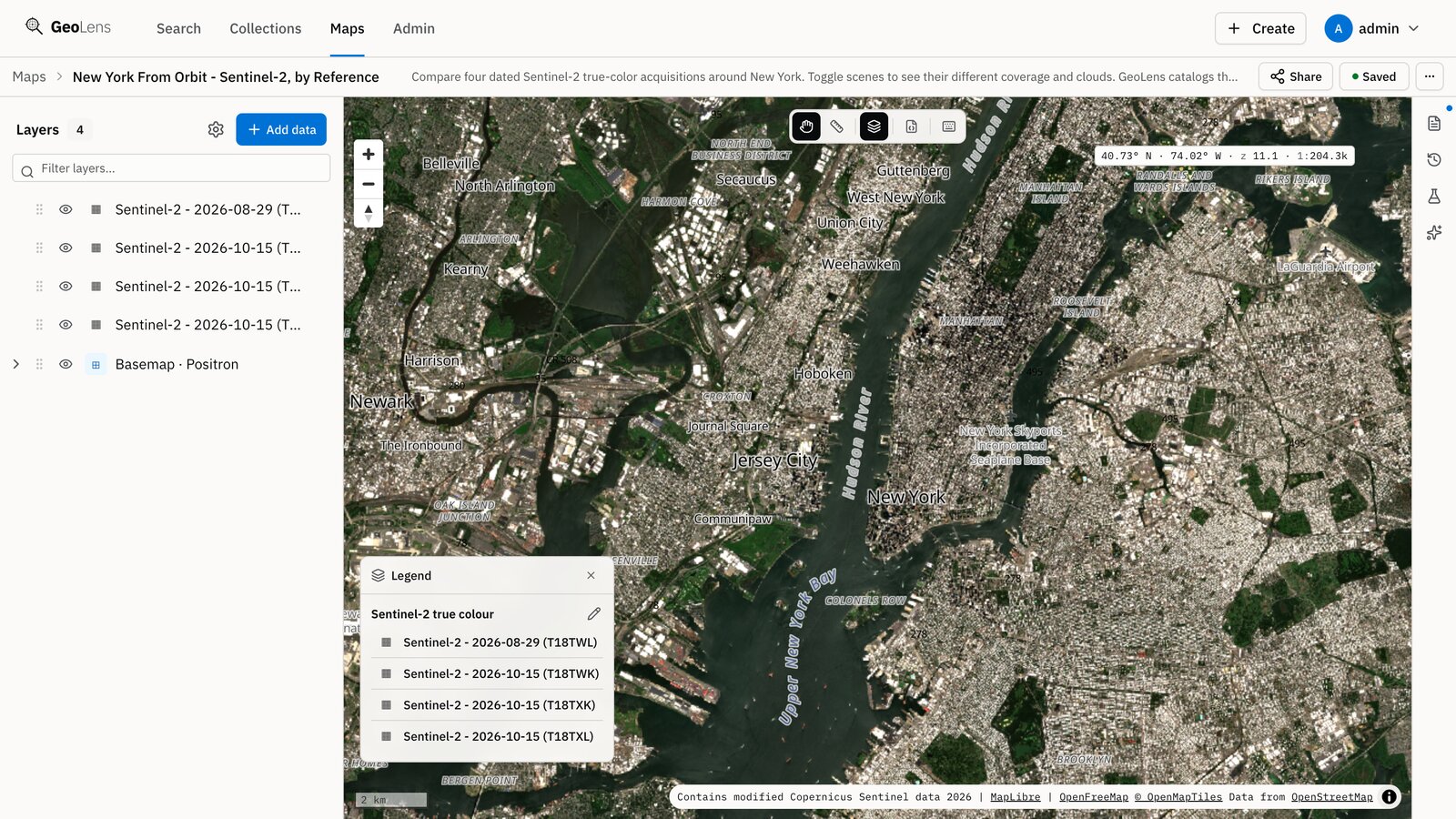The image size is (1456, 819).
Task: Toggle the legend layers stack tool
Action: (x=874, y=126)
